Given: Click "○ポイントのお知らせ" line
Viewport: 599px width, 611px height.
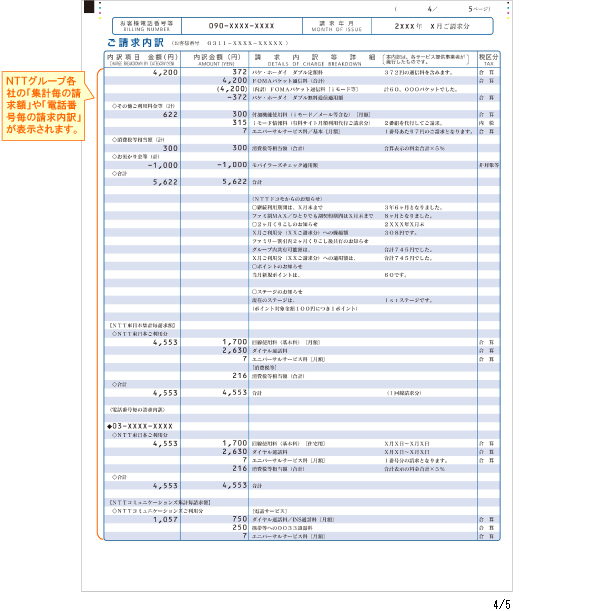Looking at the screenshot, I should click(277, 267).
